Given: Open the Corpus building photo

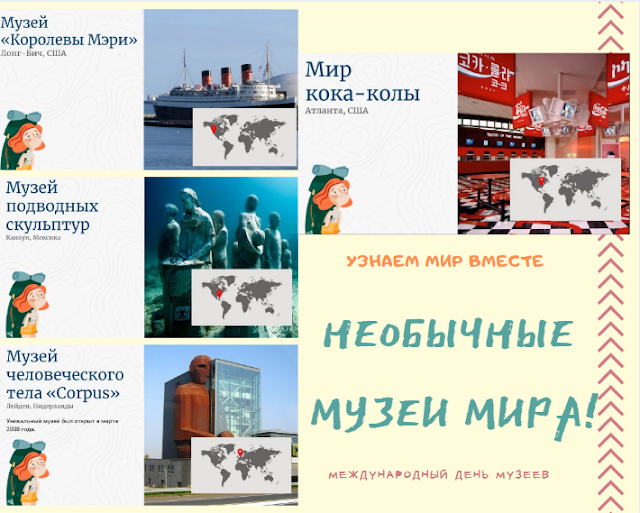Looking at the screenshot, I should [x=221, y=425].
